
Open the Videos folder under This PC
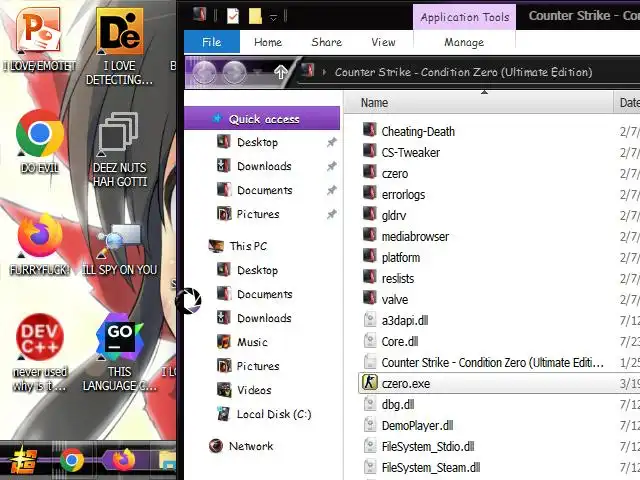click(x=254, y=390)
